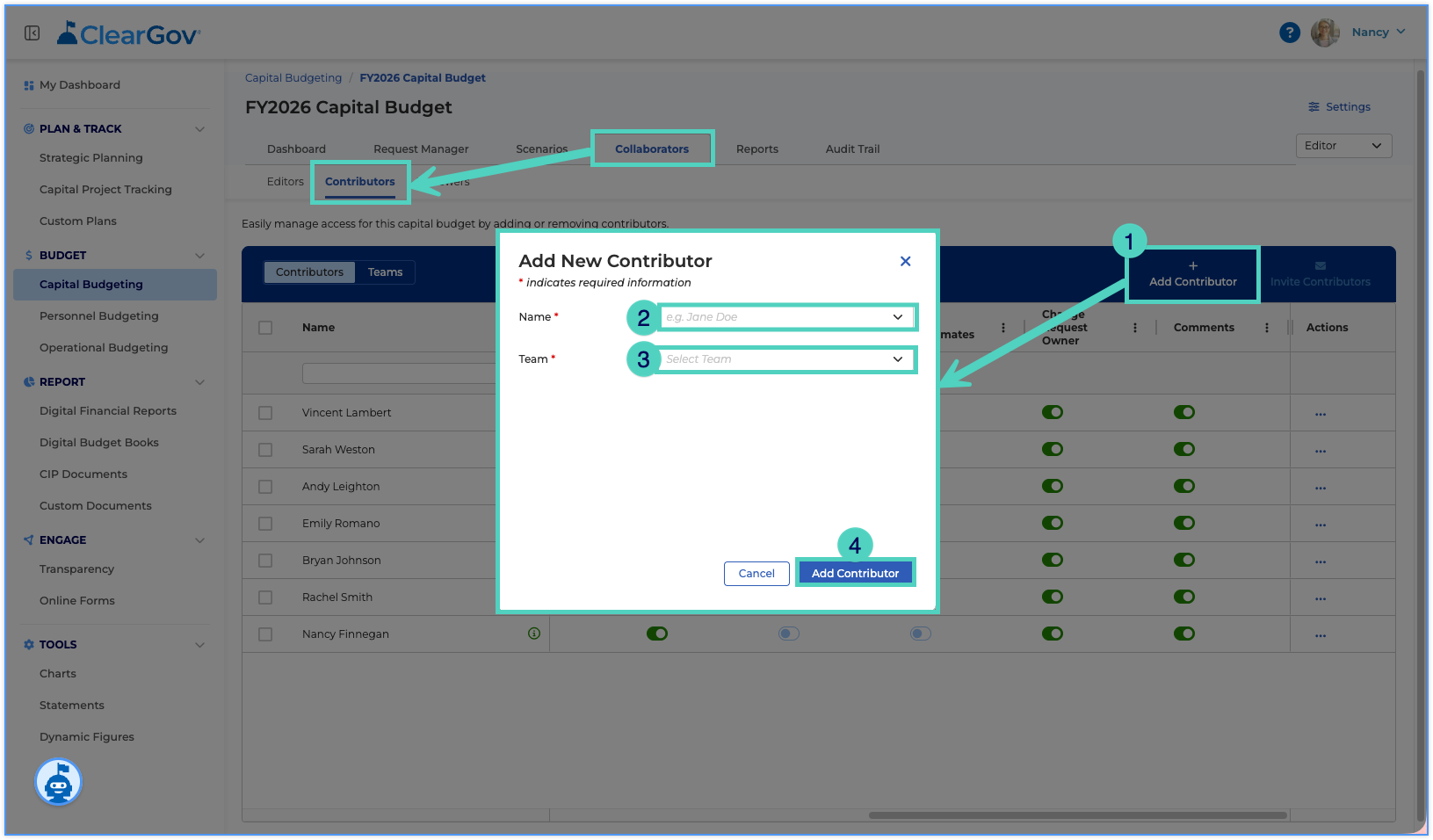Collapse the Plan & Track section
The height and width of the screenshot is (840, 1433).
pyautogui.click(x=199, y=129)
